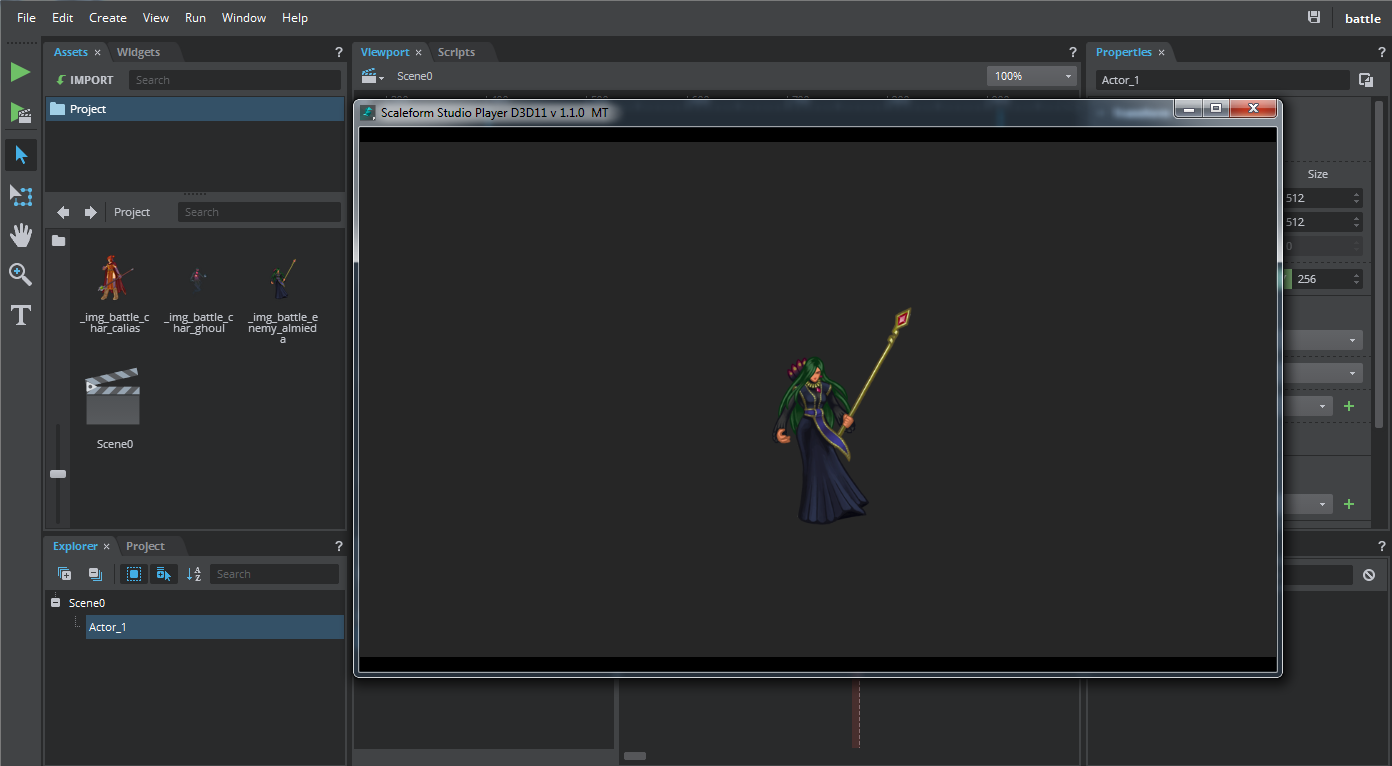Image resolution: width=1392 pixels, height=766 pixels.
Task: Select the arrow Selection tool
Action: click(21, 155)
